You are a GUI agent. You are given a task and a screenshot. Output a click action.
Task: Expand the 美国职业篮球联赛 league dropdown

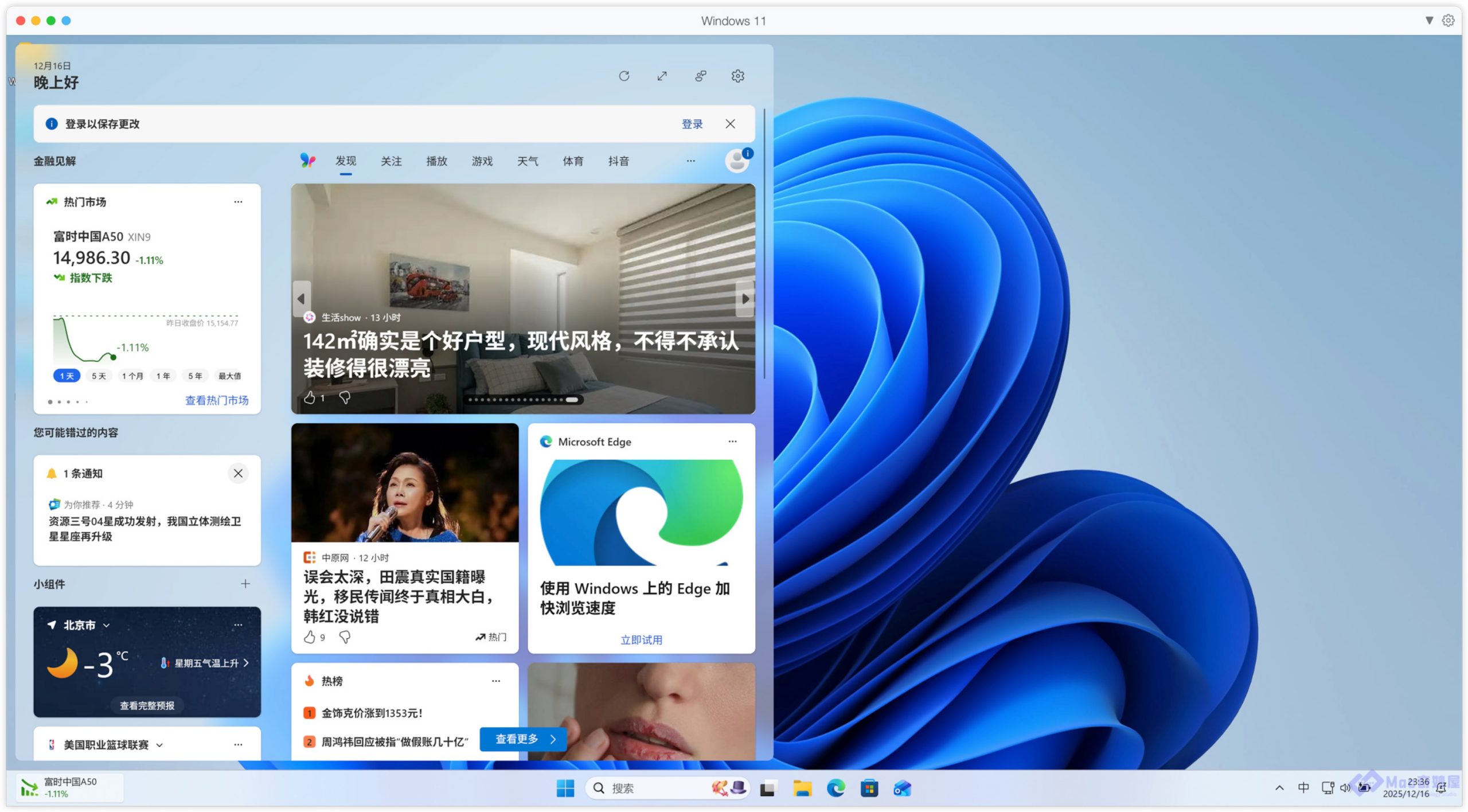[x=160, y=745]
